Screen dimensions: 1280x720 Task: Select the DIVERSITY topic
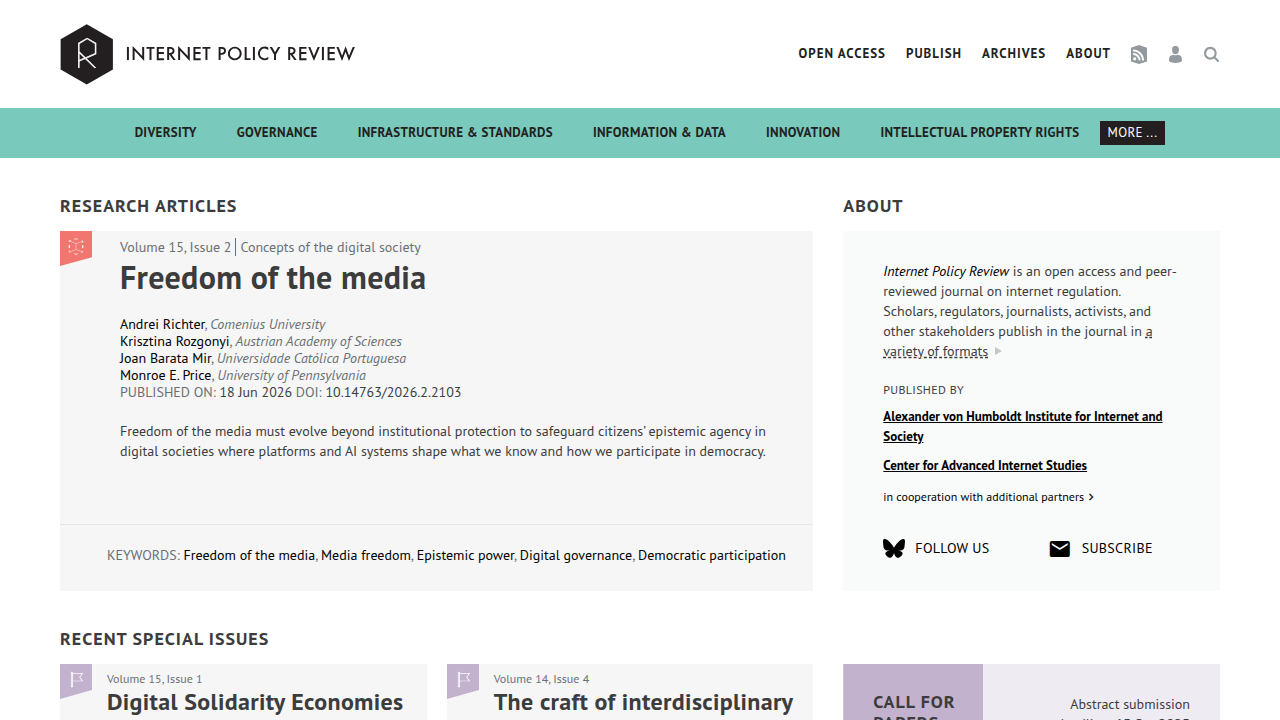tap(166, 132)
